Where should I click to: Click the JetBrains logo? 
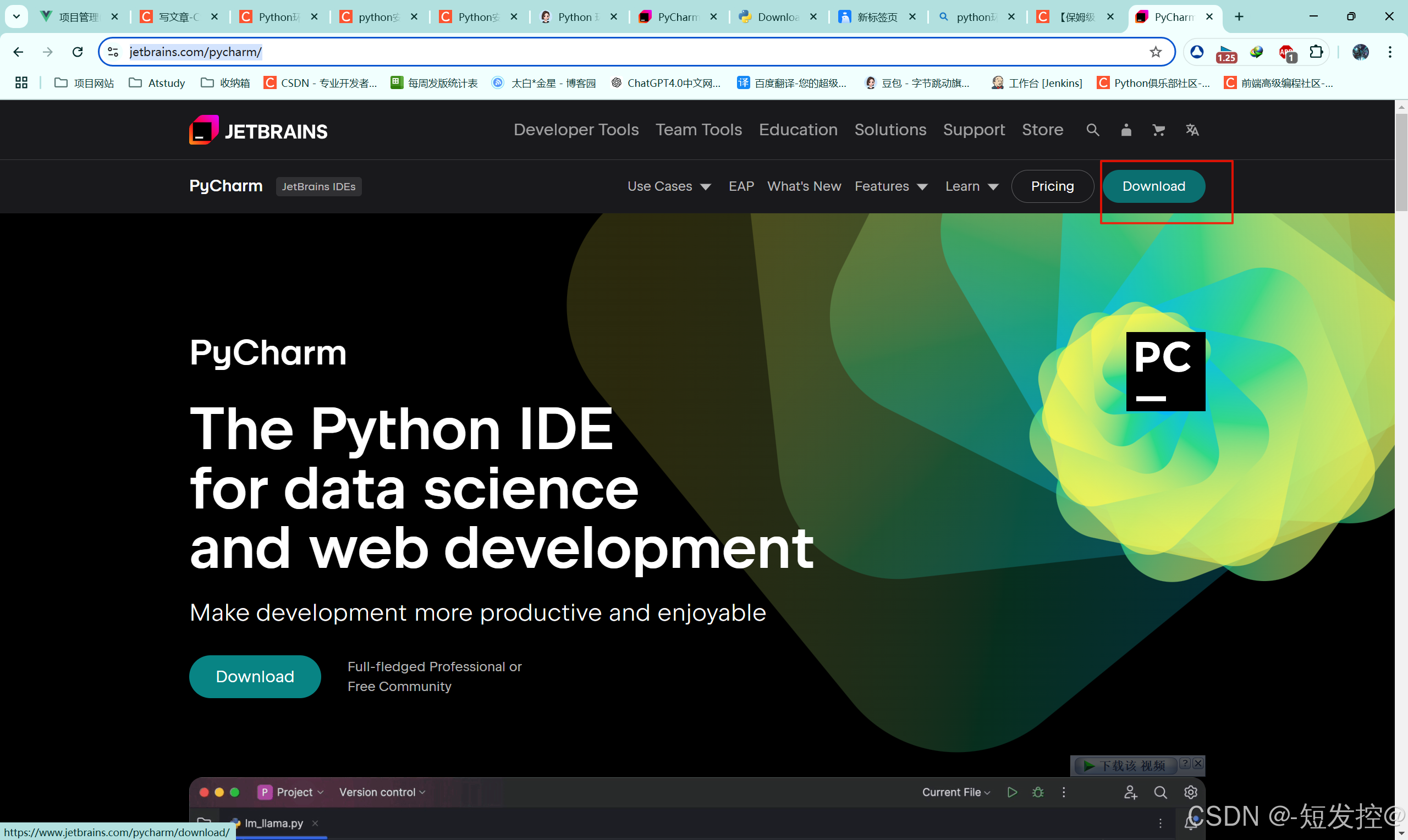coord(257,130)
